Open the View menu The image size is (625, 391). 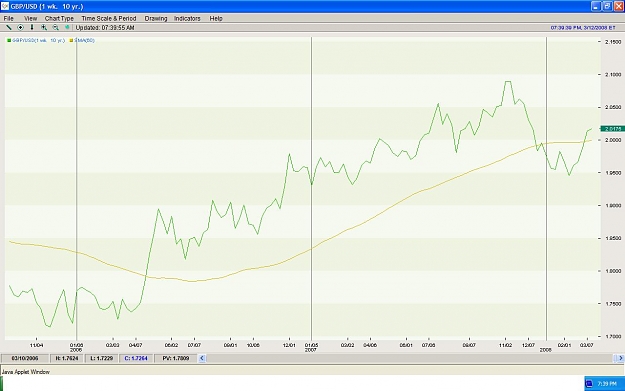(30, 18)
